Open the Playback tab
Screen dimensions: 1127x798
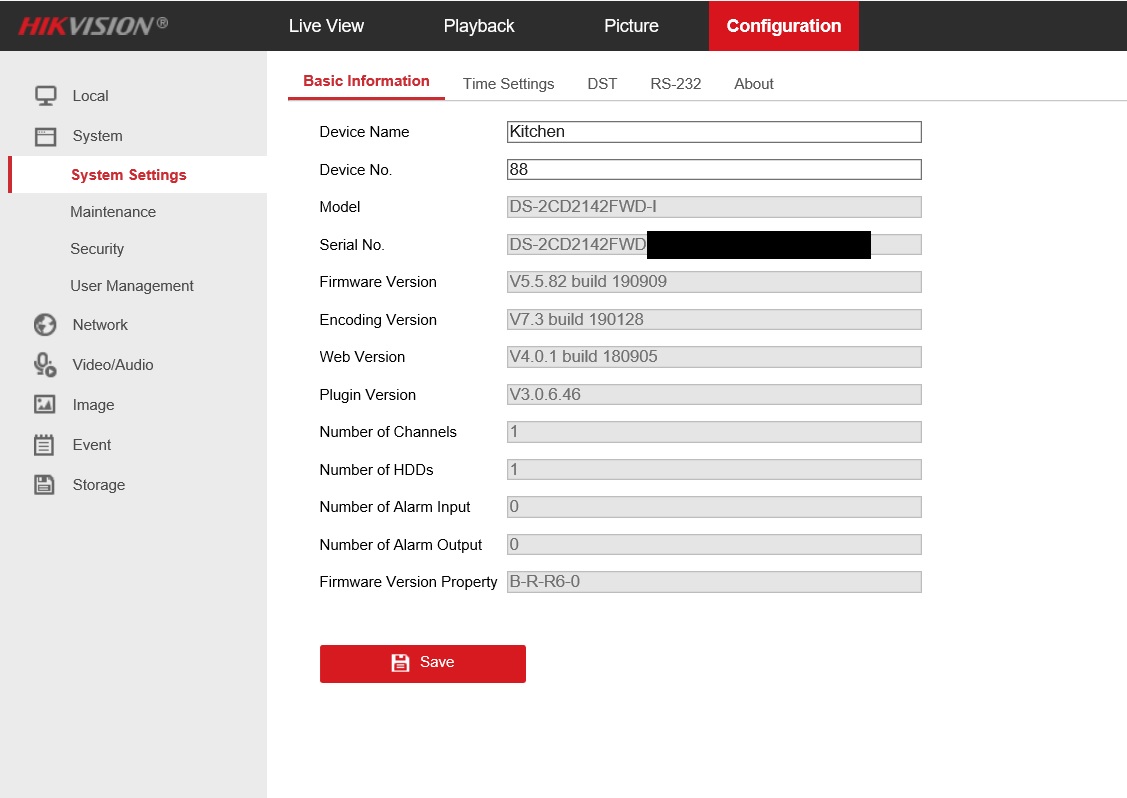tap(479, 26)
